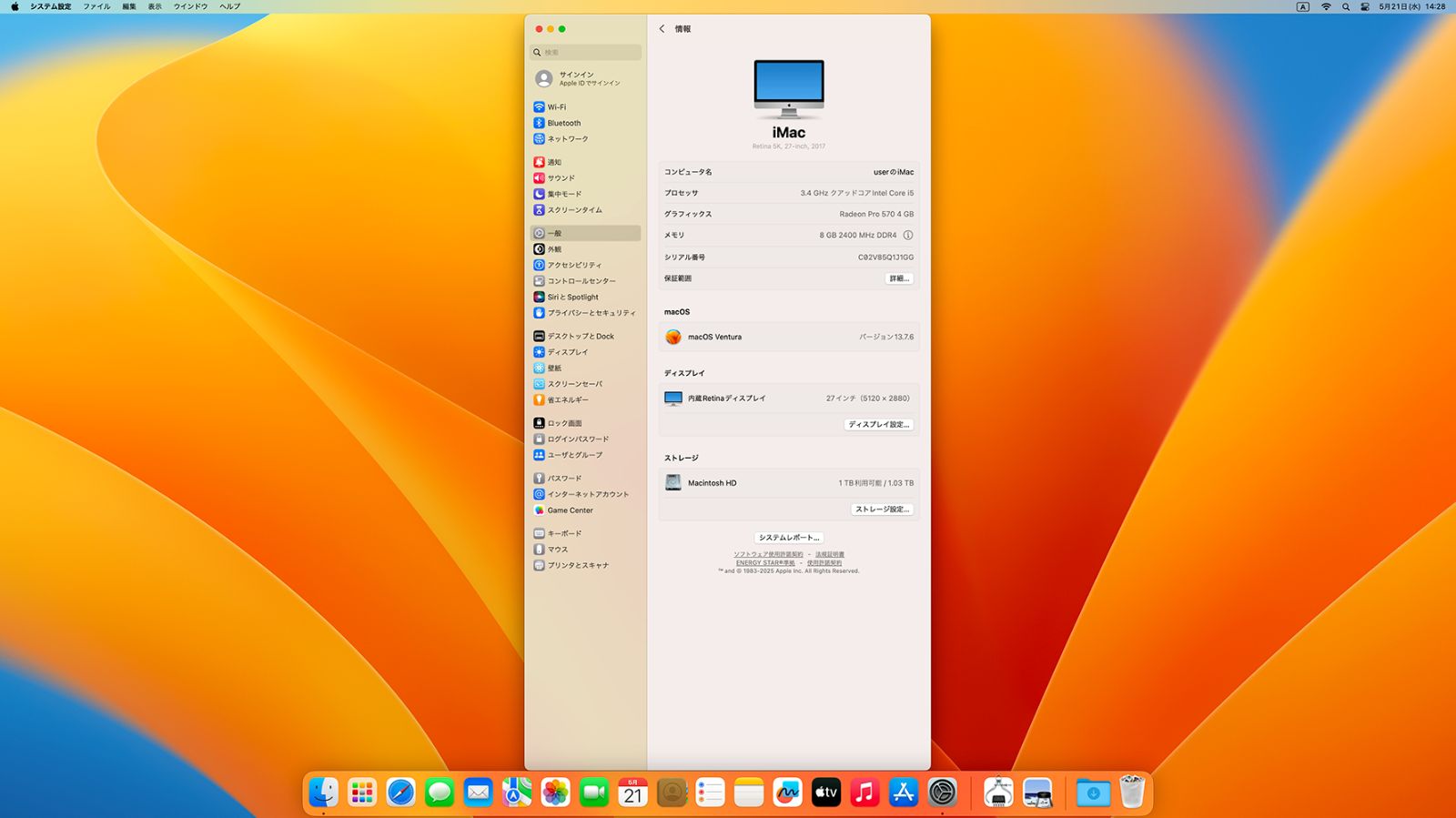The image size is (1456, 818).
Task: Select Siri と Spotlight
Action: click(586, 297)
